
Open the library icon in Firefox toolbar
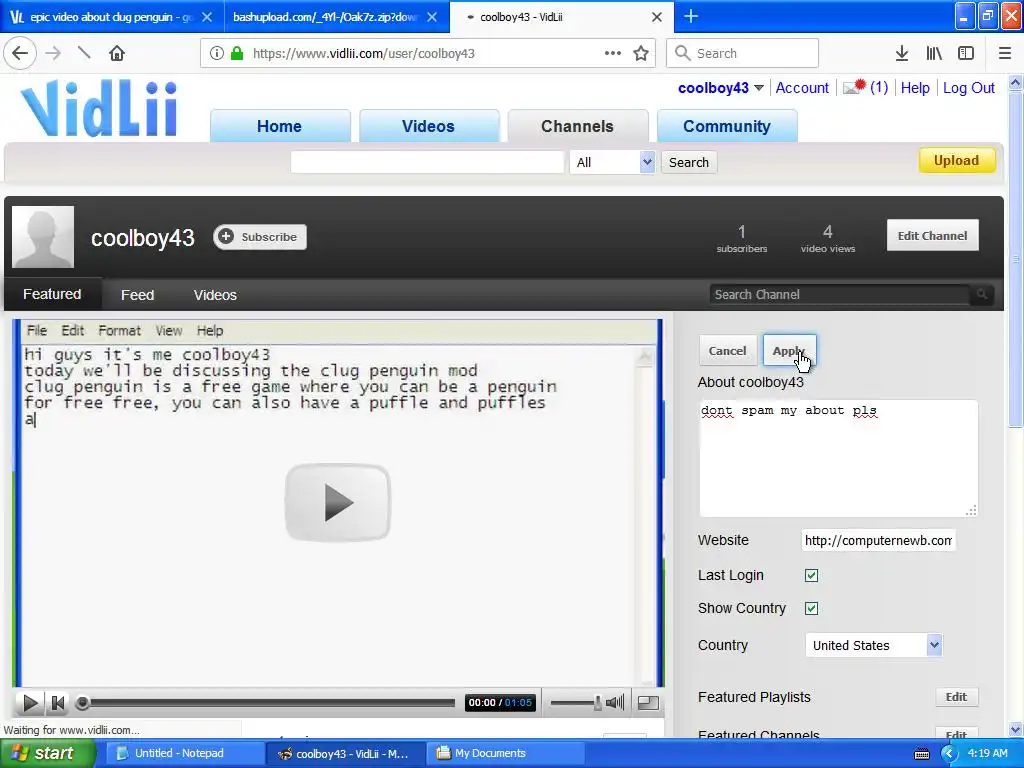coord(934,54)
